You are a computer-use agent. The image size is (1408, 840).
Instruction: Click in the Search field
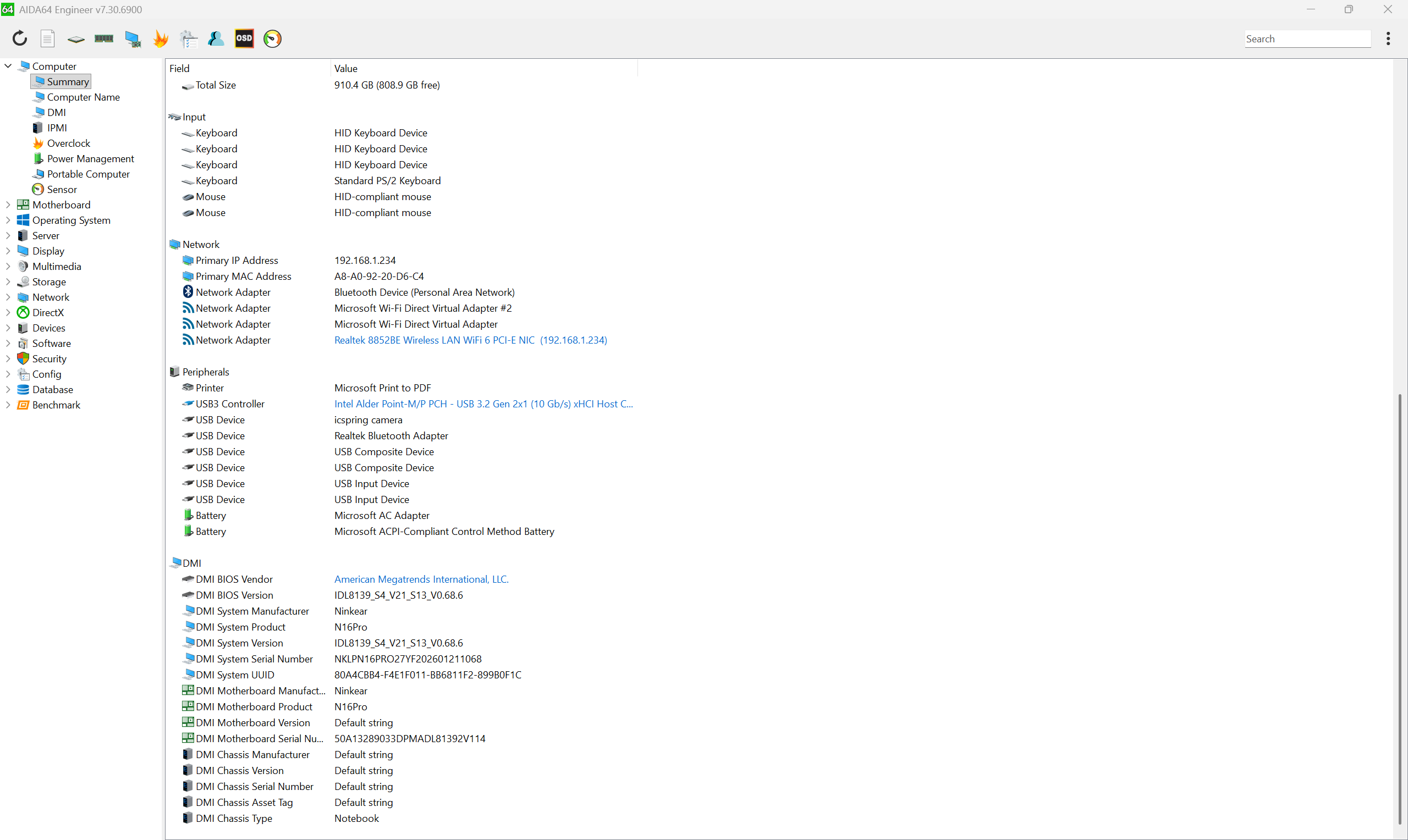[1307, 39]
